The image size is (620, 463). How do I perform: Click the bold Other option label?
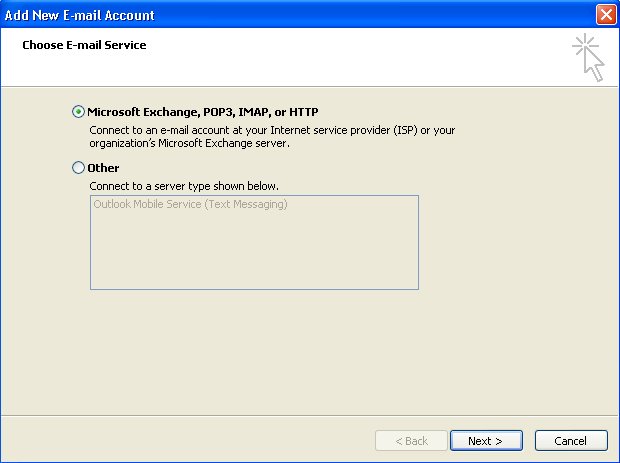click(103, 168)
